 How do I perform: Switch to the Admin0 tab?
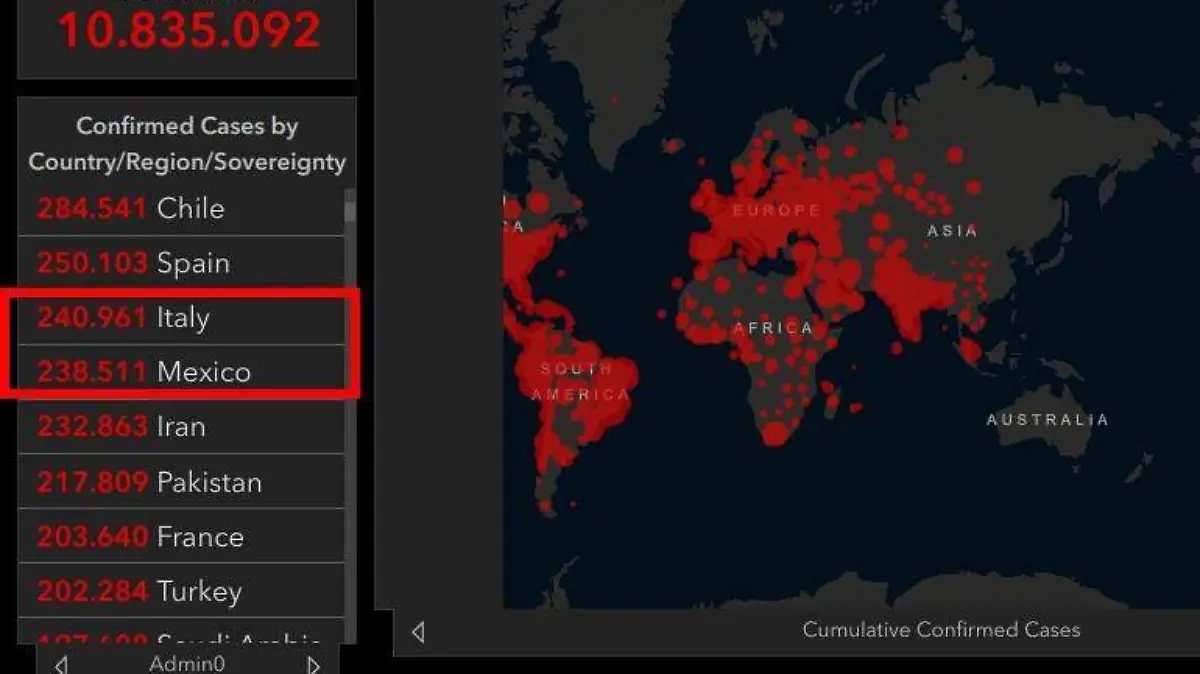187,664
